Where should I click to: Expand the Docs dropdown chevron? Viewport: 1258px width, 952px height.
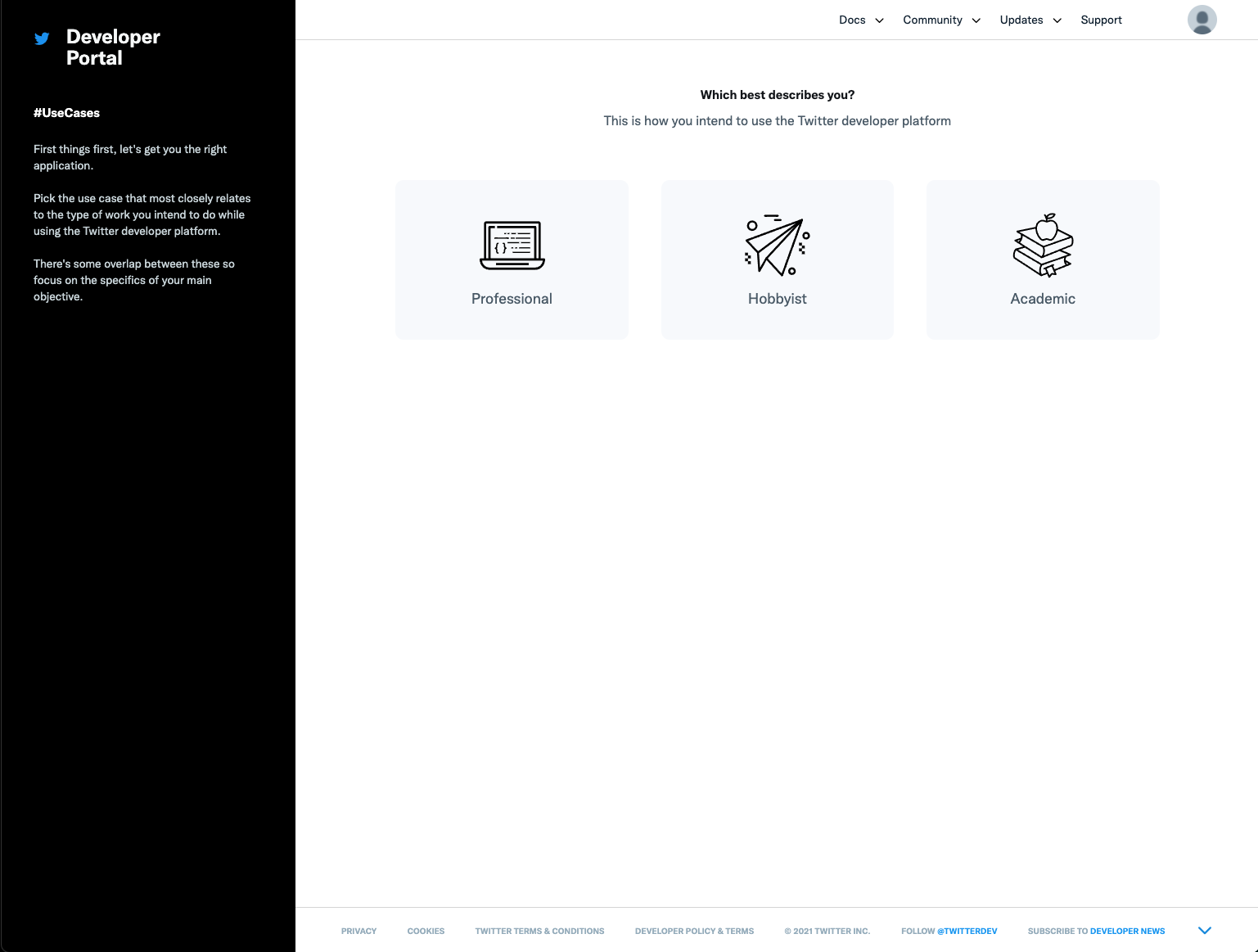(x=880, y=20)
